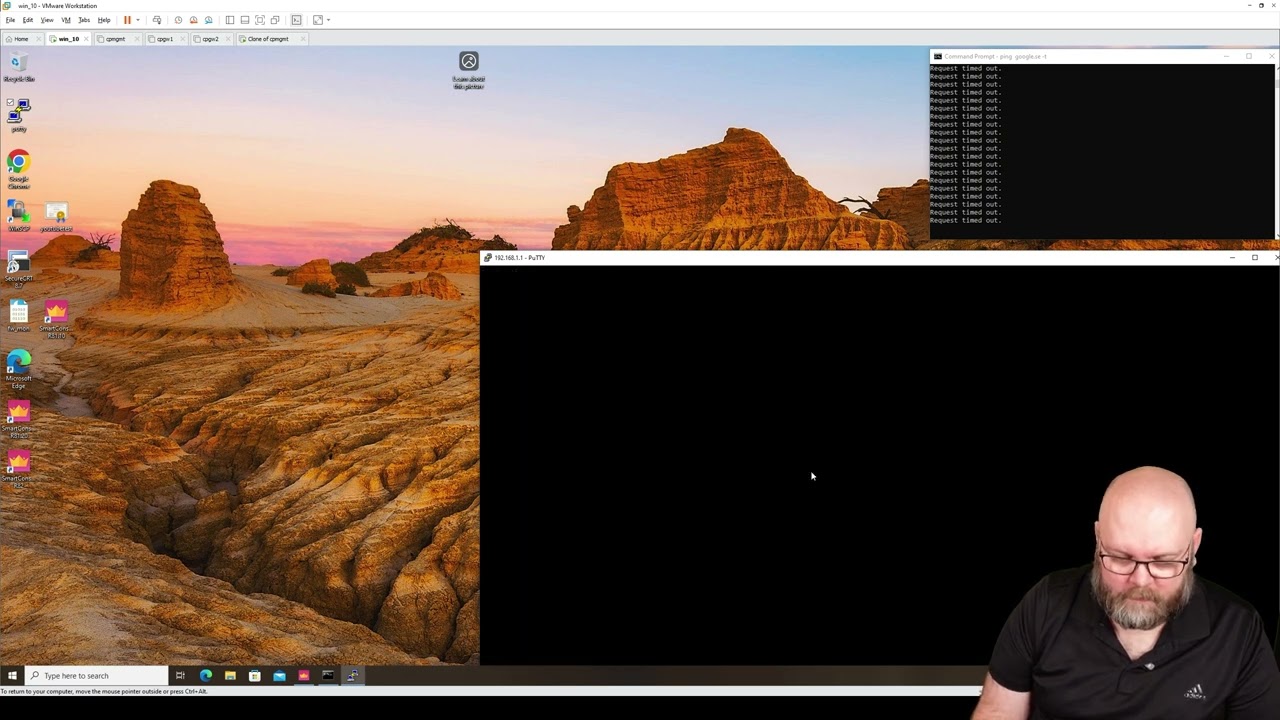
Task: Open the View menu
Action: point(47,20)
